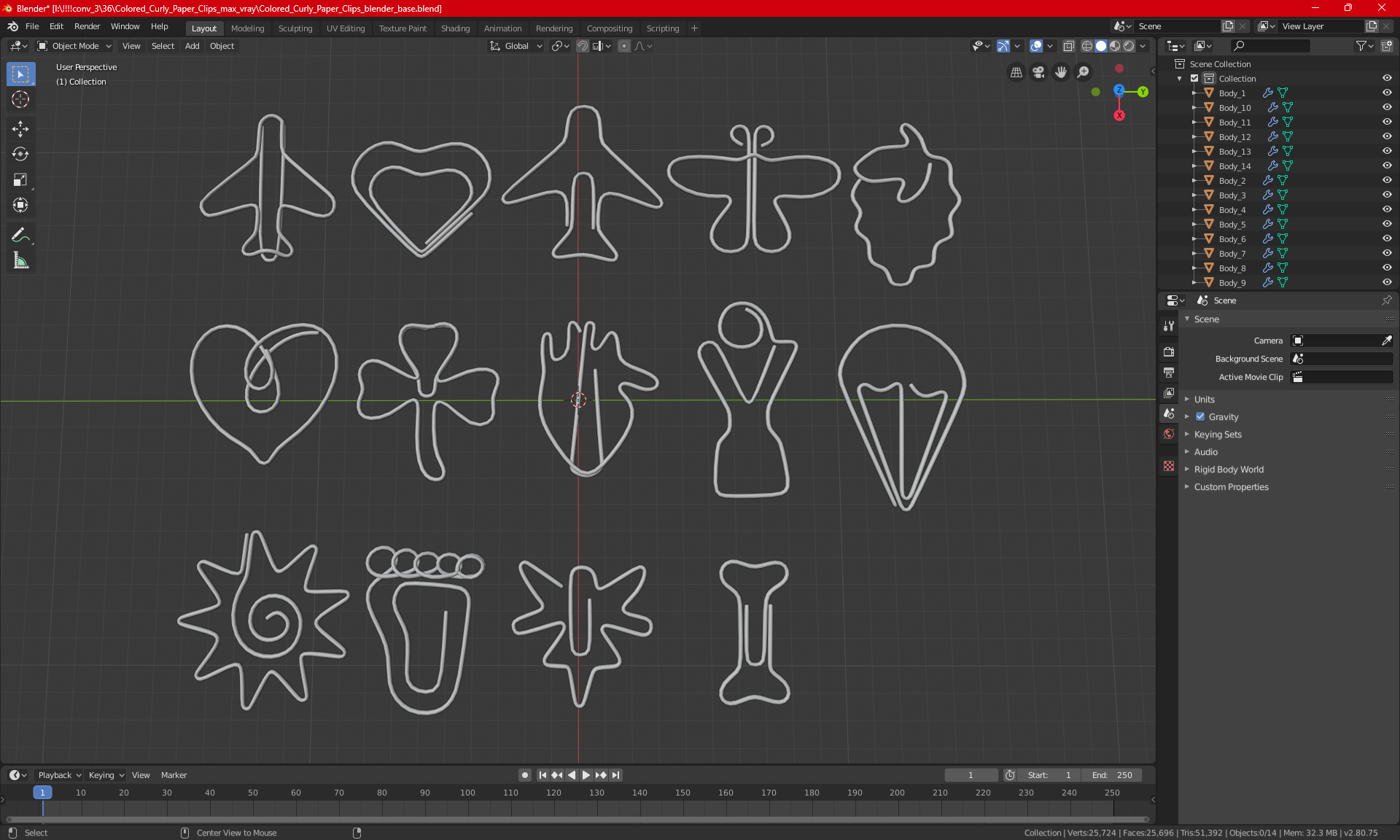This screenshot has width=1400, height=840.
Task: Click the Playback button in timeline
Action: point(58,775)
